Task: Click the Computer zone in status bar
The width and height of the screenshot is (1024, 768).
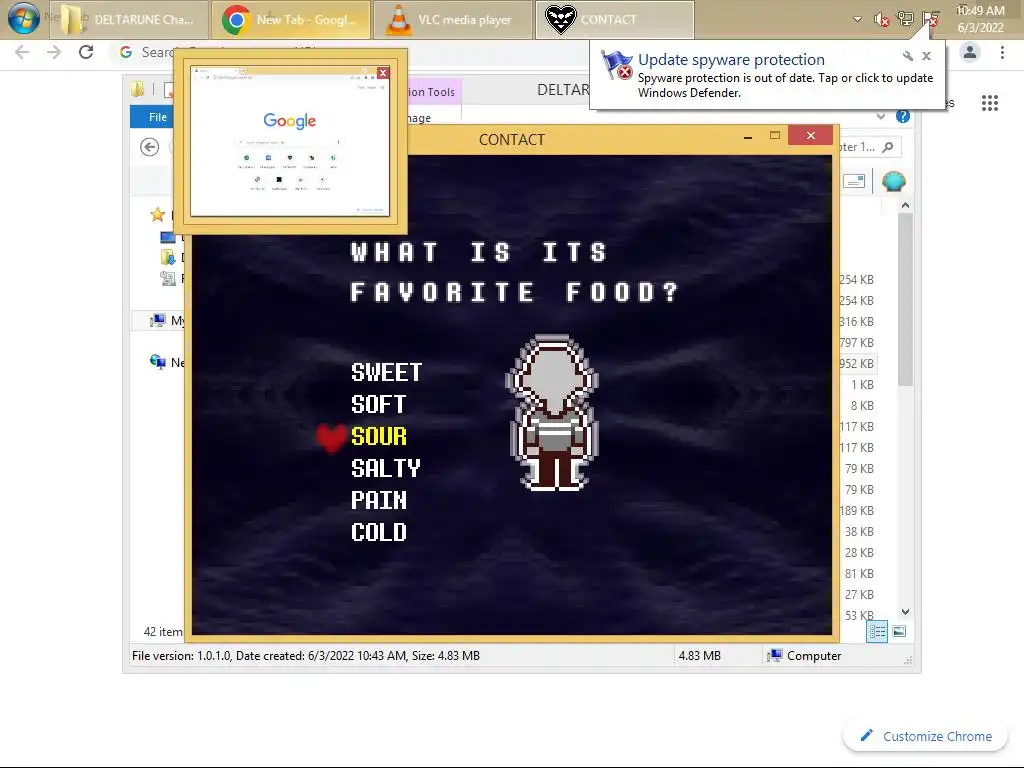Action: [805, 656]
